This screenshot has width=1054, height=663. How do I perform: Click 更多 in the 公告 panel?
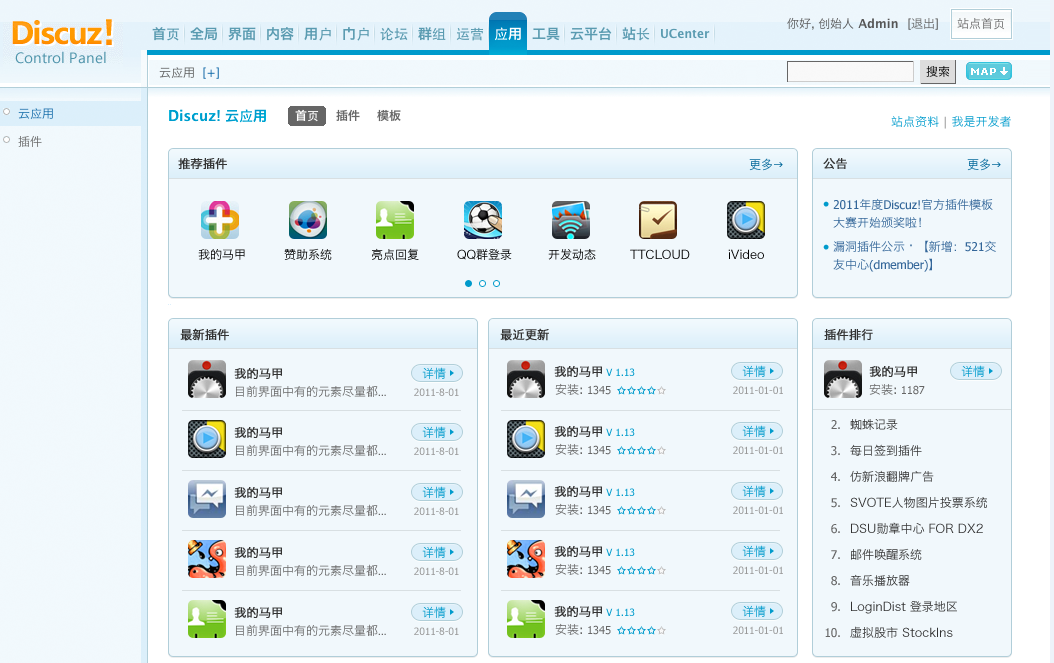pyautogui.click(x=984, y=164)
